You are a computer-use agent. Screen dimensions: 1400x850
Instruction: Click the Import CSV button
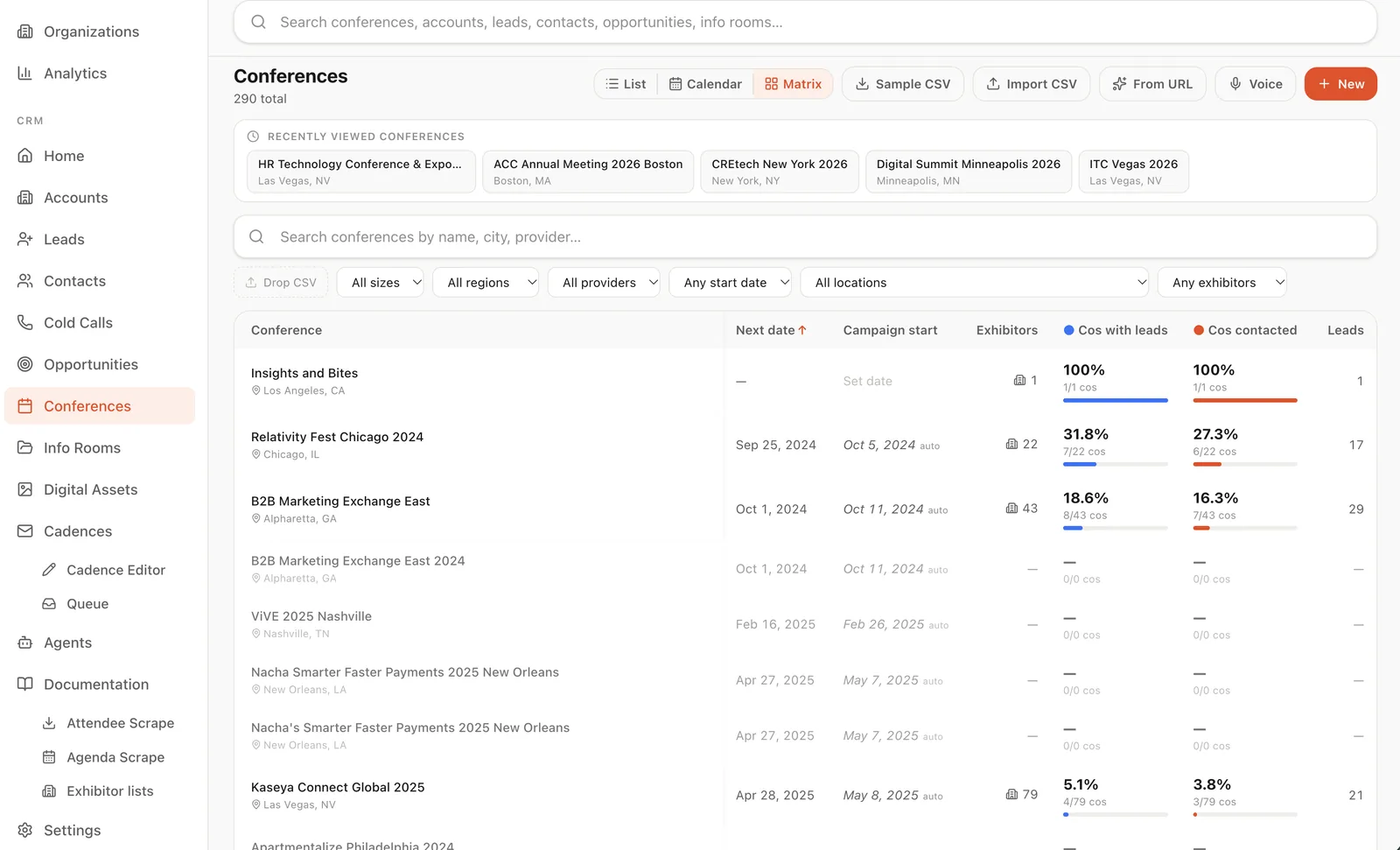[x=1032, y=84]
